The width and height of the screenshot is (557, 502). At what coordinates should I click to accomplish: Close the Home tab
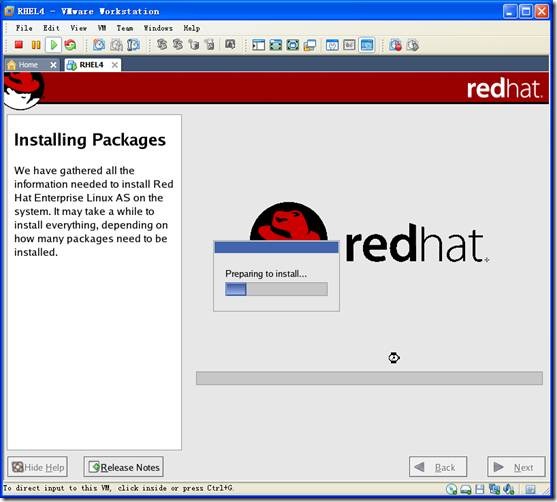53,65
